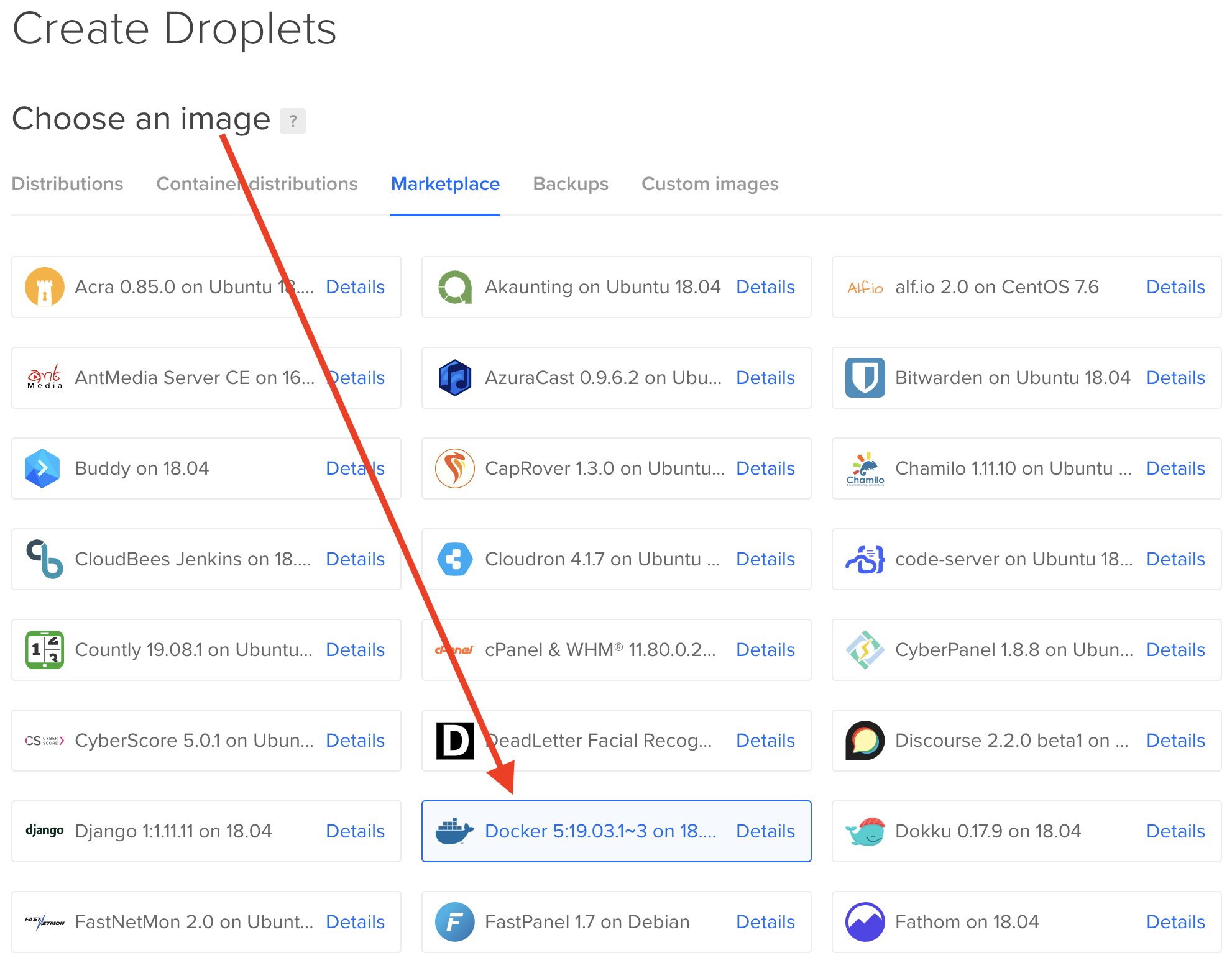View Details for AzuraCast 0.9.6.2
1232x963 pixels.
pyautogui.click(x=765, y=378)
